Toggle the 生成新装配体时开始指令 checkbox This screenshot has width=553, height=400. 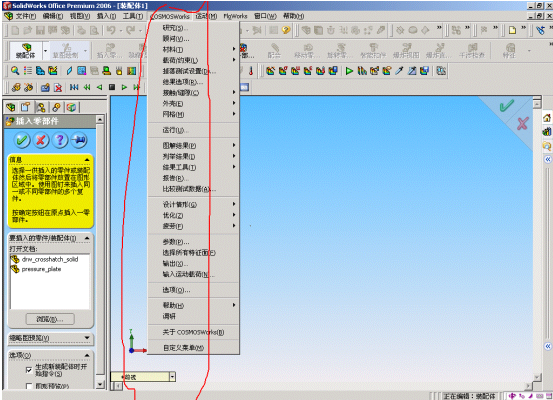[x=29, y=370]
